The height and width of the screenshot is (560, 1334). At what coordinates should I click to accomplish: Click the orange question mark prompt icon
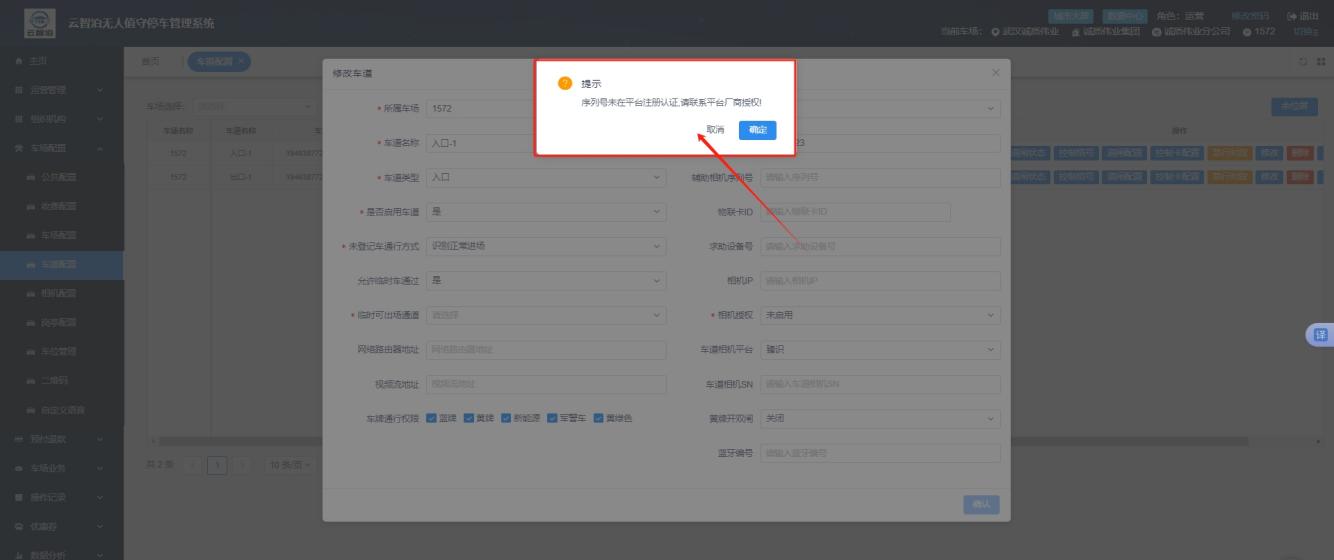[565, 83]
